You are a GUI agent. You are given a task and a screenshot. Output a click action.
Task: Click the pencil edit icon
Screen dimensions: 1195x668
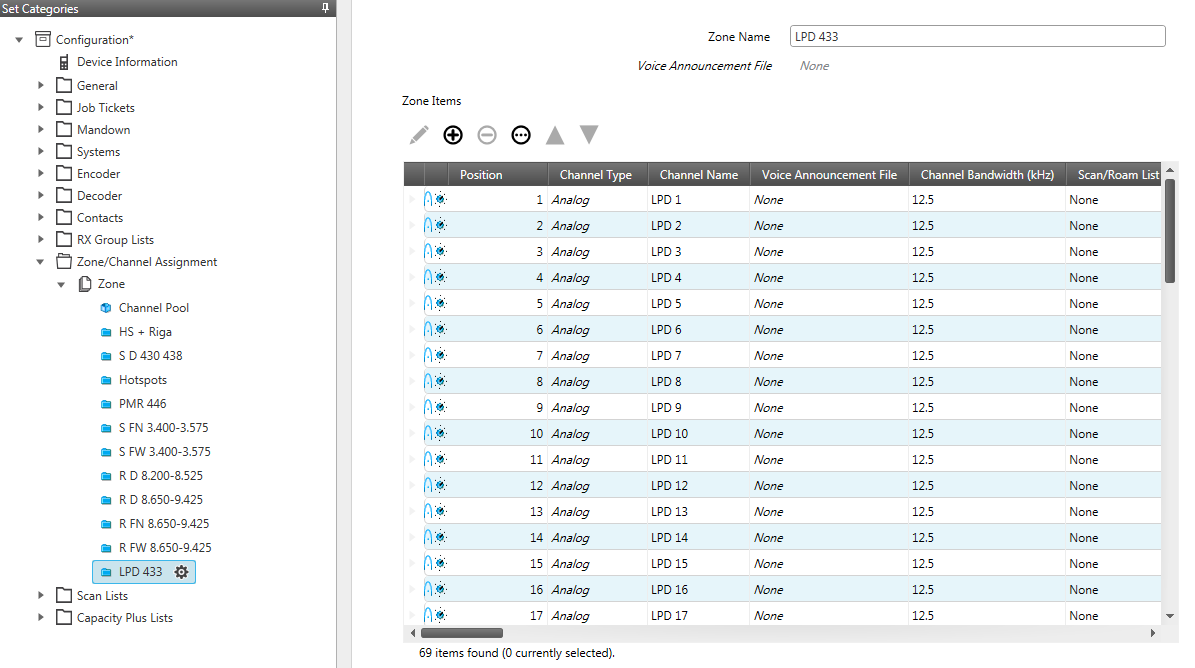[419, 135]
